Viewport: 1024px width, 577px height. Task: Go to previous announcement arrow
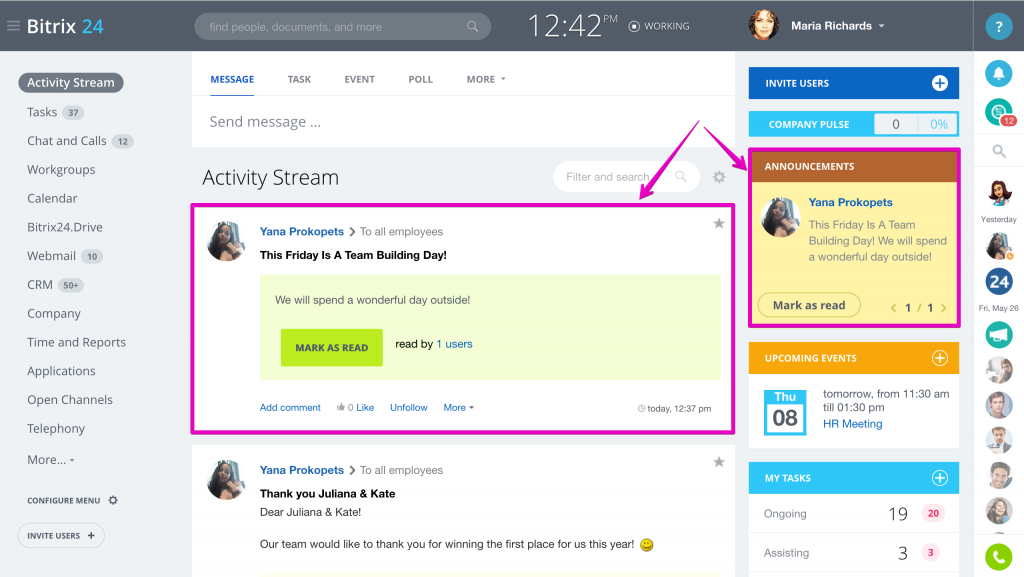(893, 307)
